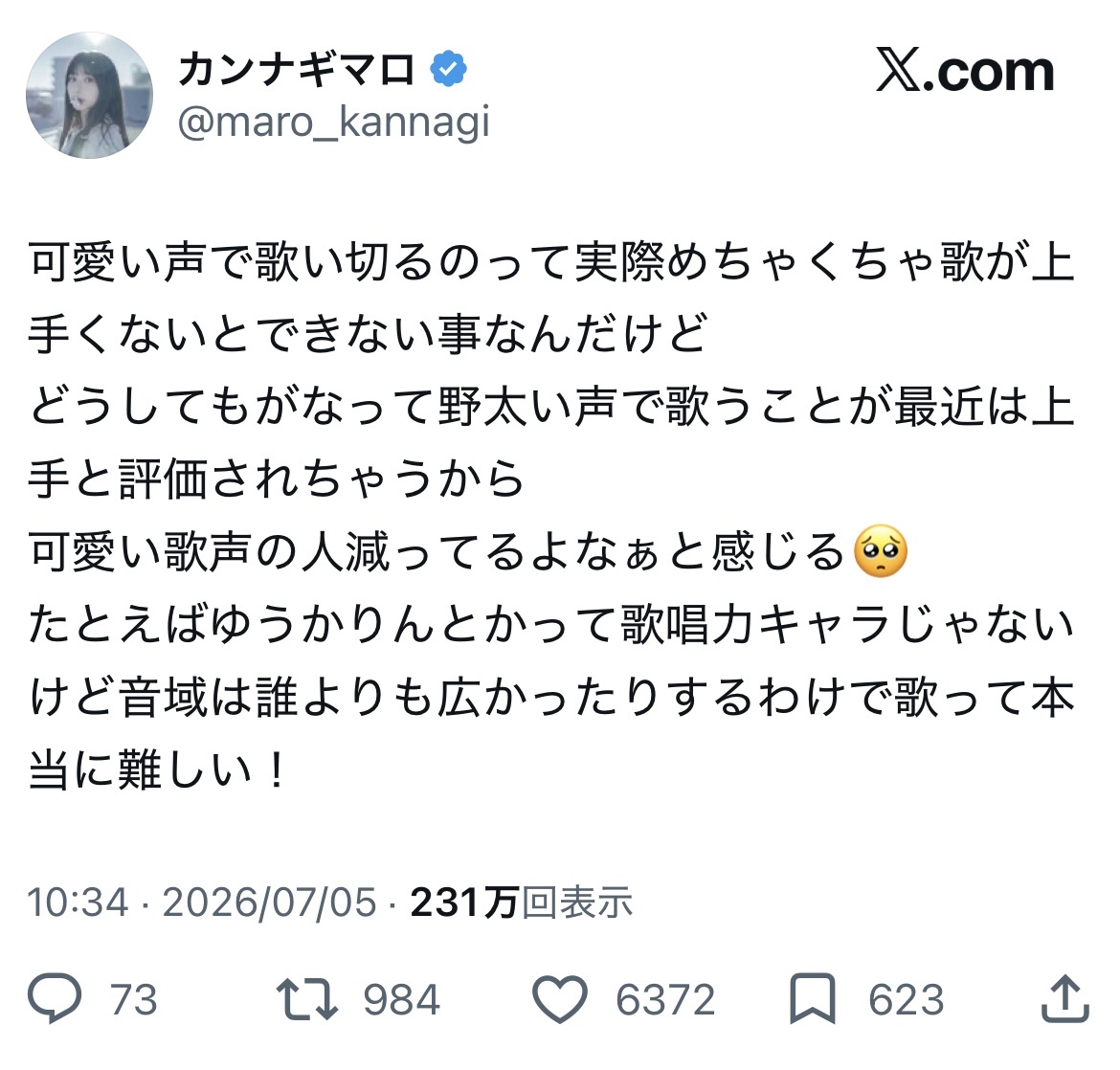Click the 10:34 timestamp
1120x1070 pixels.
[x=78, y=902]
